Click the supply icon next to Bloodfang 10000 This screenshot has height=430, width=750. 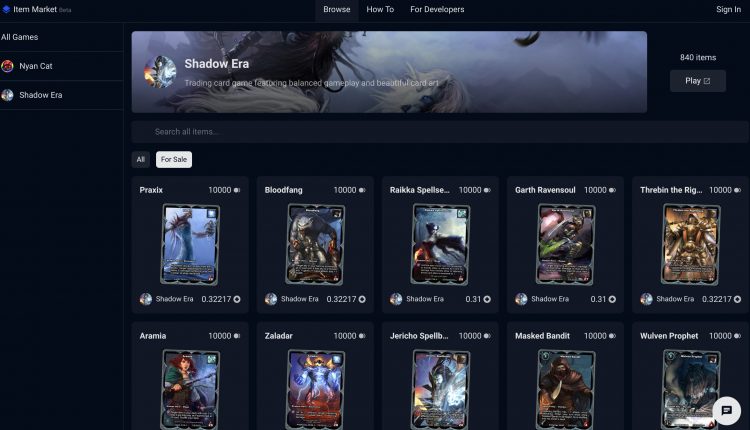pyautogui.click(x=362, y=190)
